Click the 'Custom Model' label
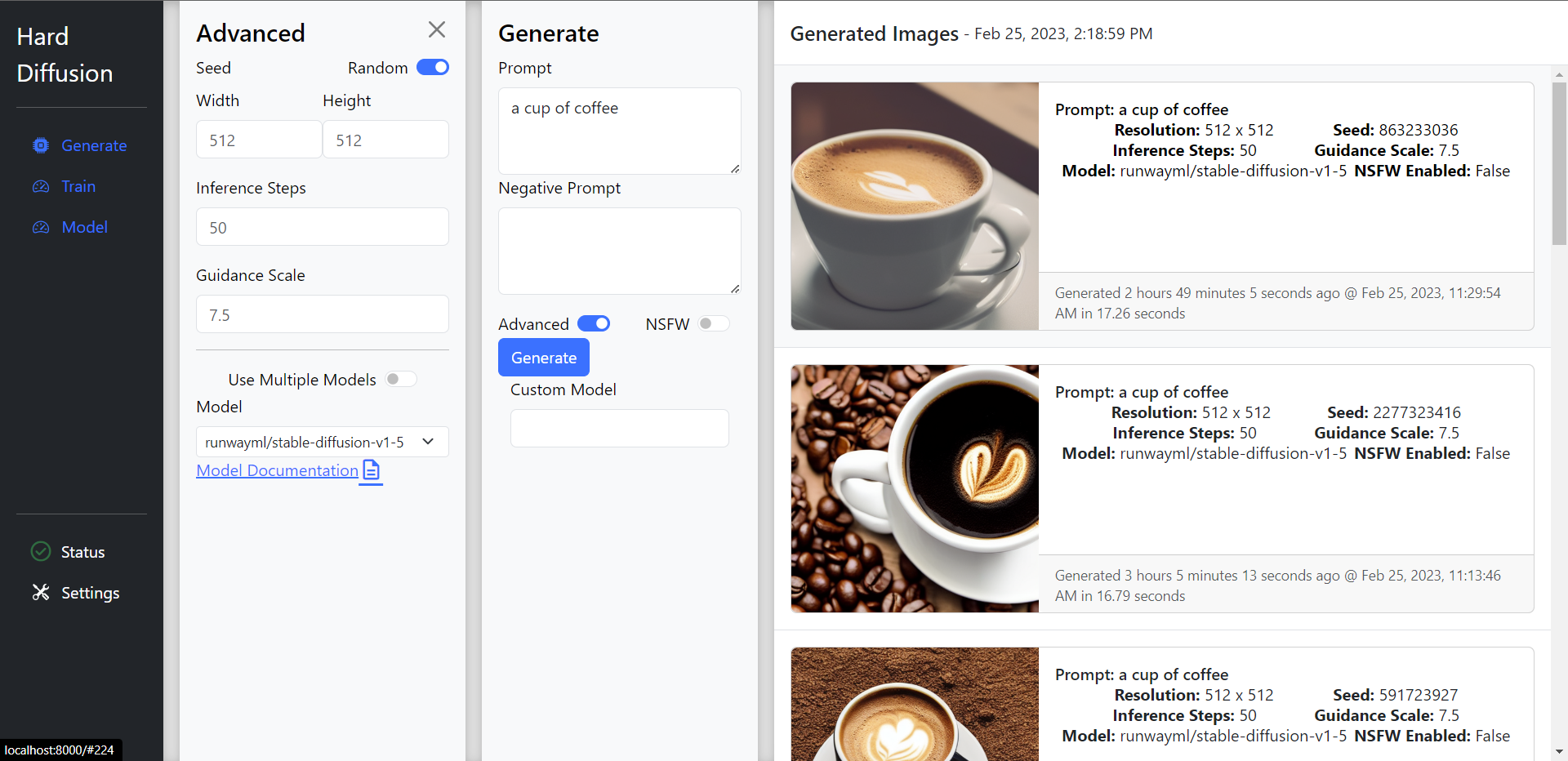 pos(563,389)
